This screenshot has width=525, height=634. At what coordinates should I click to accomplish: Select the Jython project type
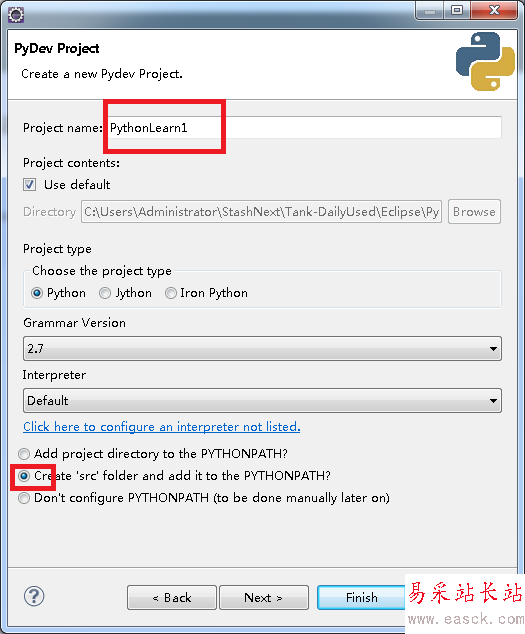[105, 293]
